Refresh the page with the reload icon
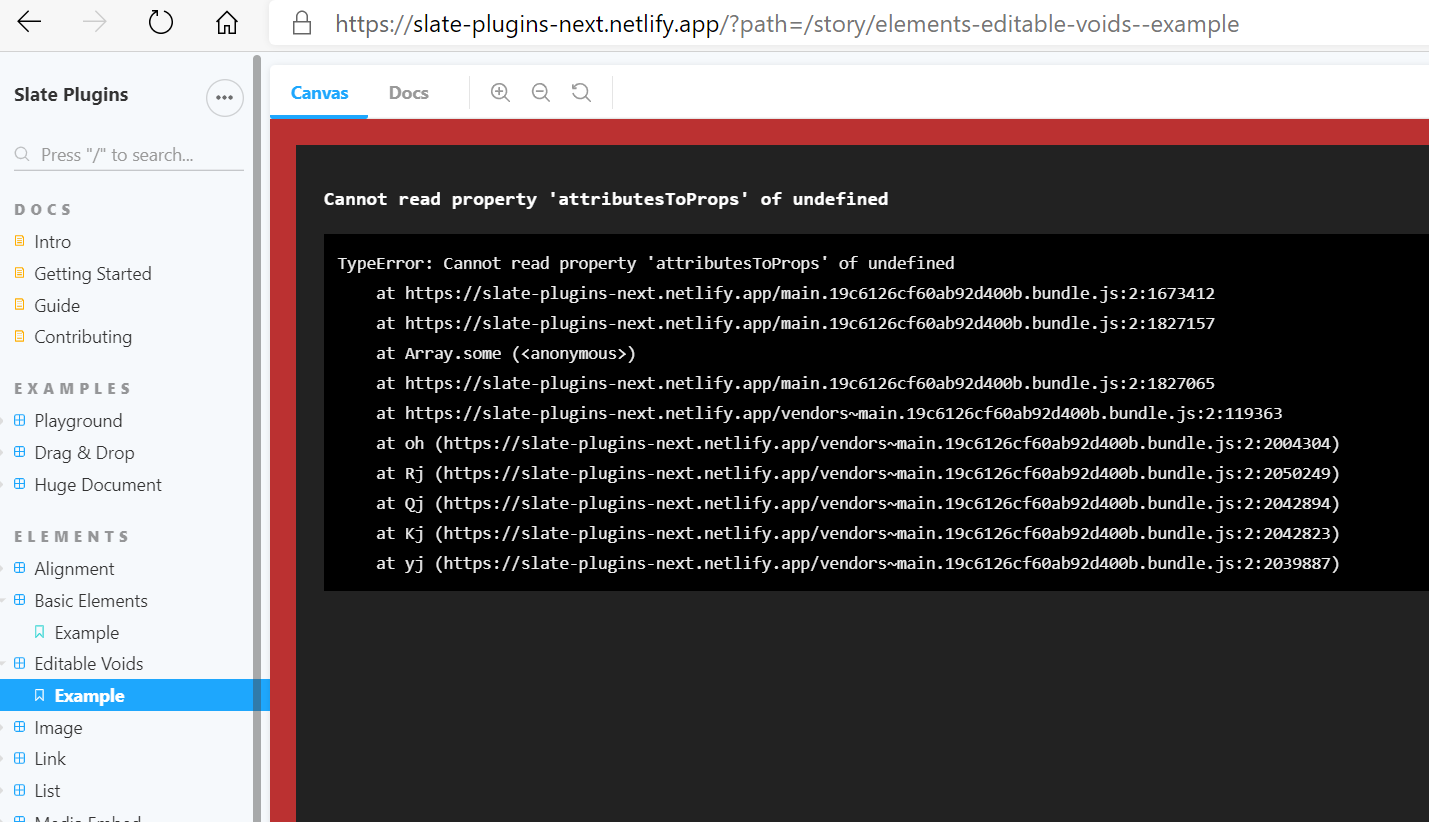1429x822 pixels. [x=160, y=21]
